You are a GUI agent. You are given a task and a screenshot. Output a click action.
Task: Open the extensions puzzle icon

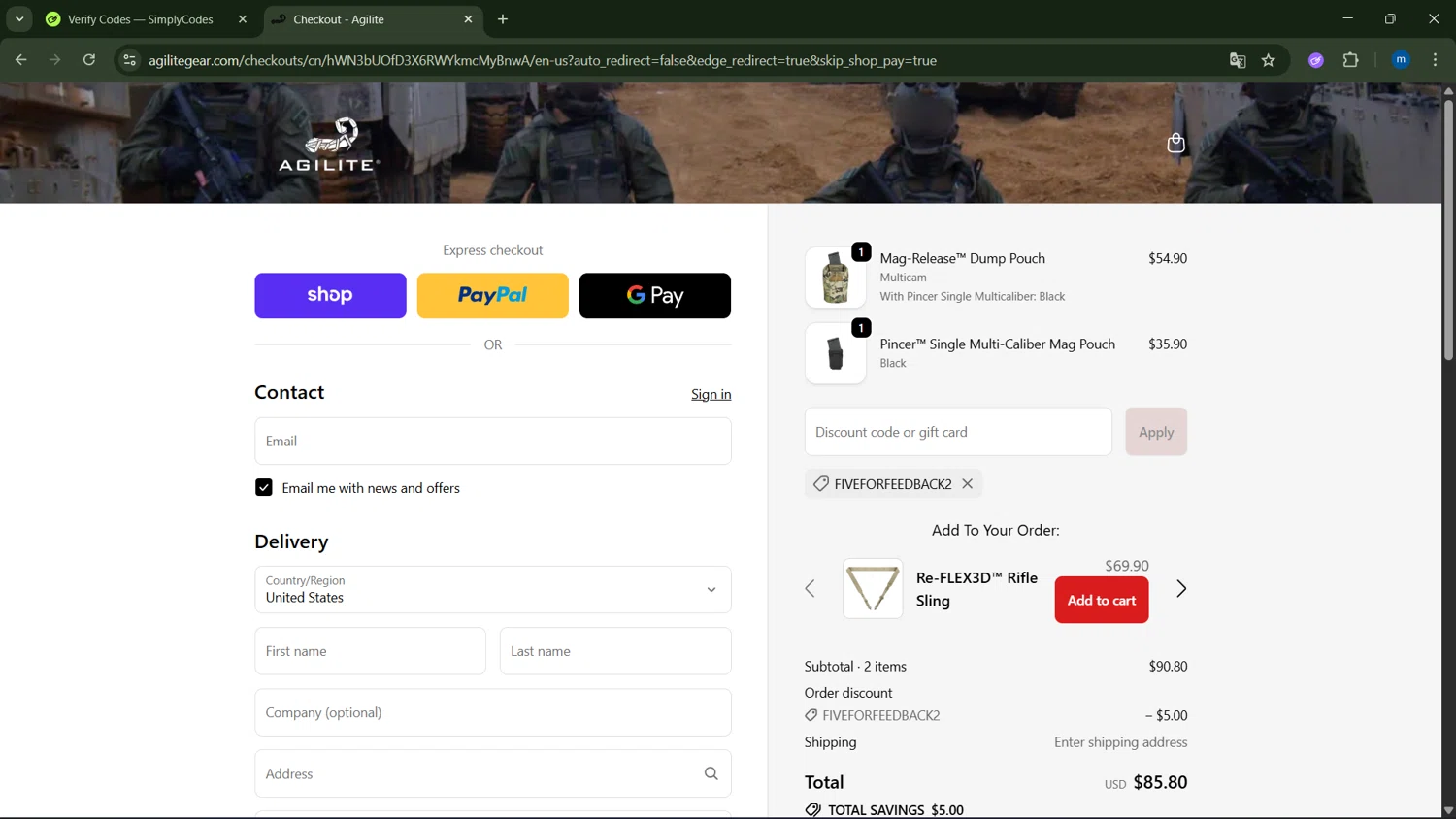point(1350,60)
